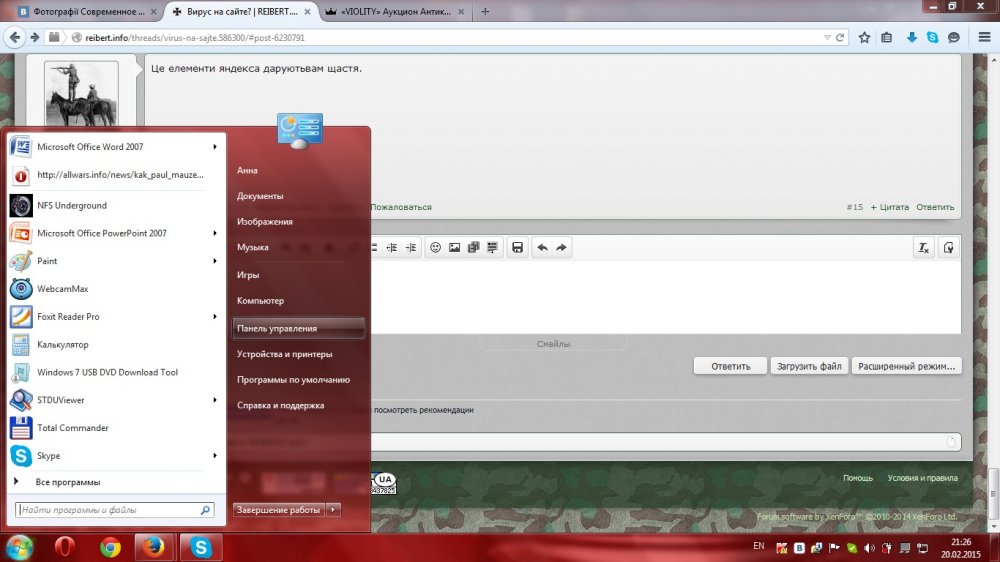Open the URL bar history dropdown
This screenshot has width=1000, height=562.
[827, 38]
